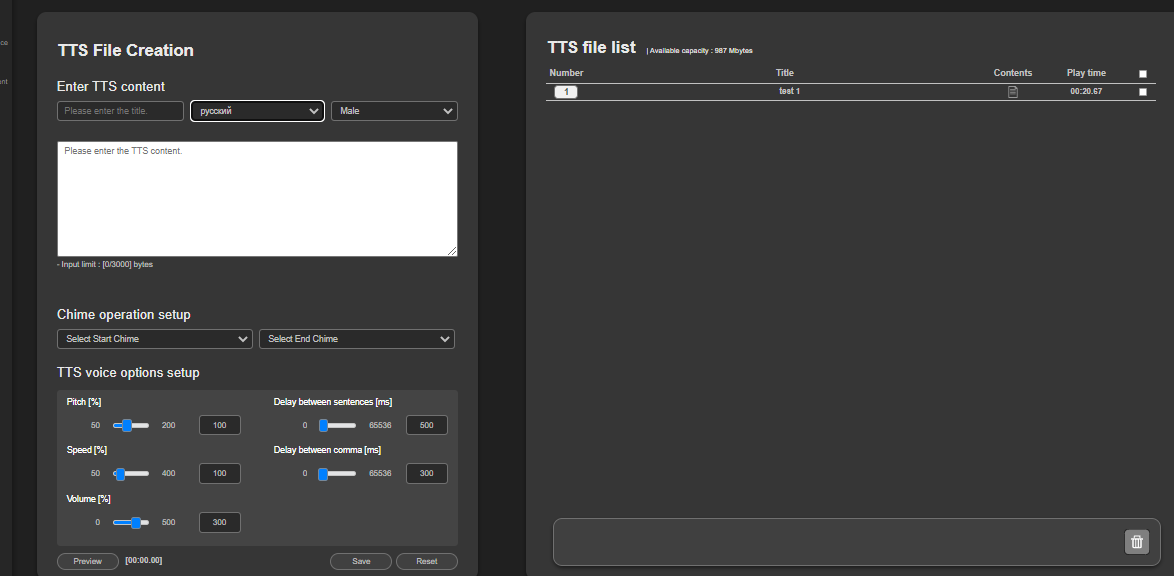
Task: Expand the Select Start Chime dropdown
Action: pos(155,339)
